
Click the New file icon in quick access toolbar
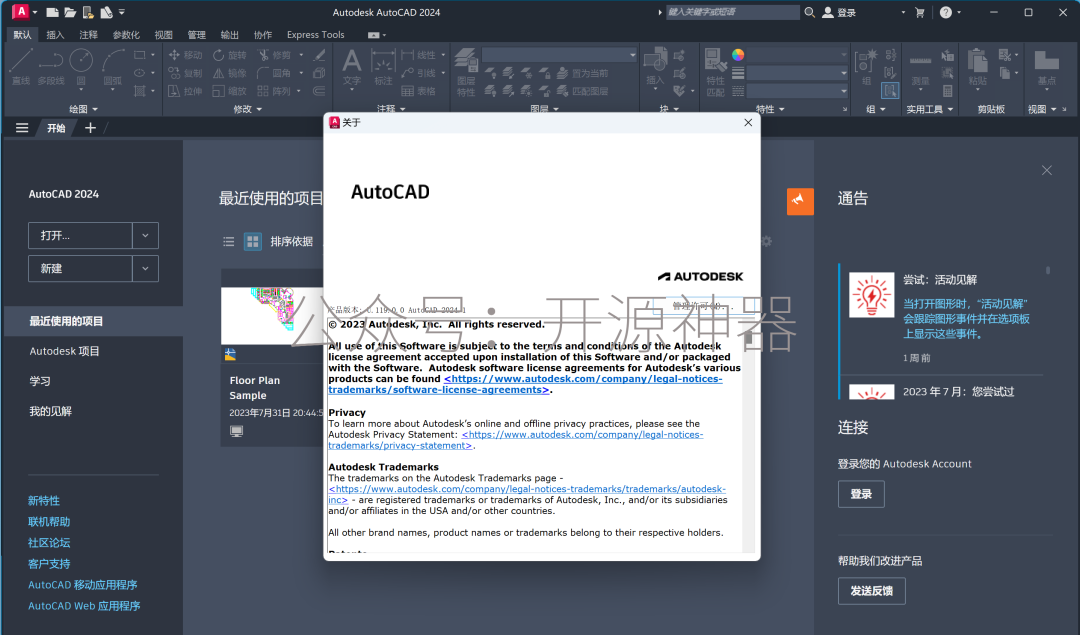point(52,12)
